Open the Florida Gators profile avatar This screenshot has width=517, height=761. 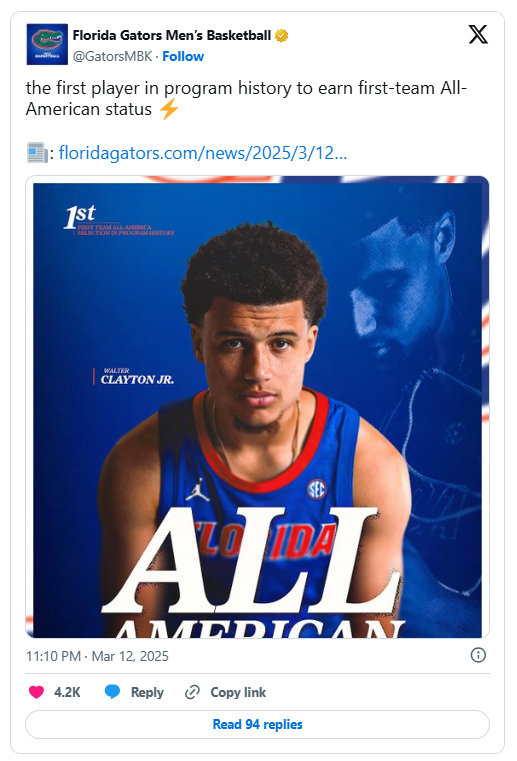[47, 44]
